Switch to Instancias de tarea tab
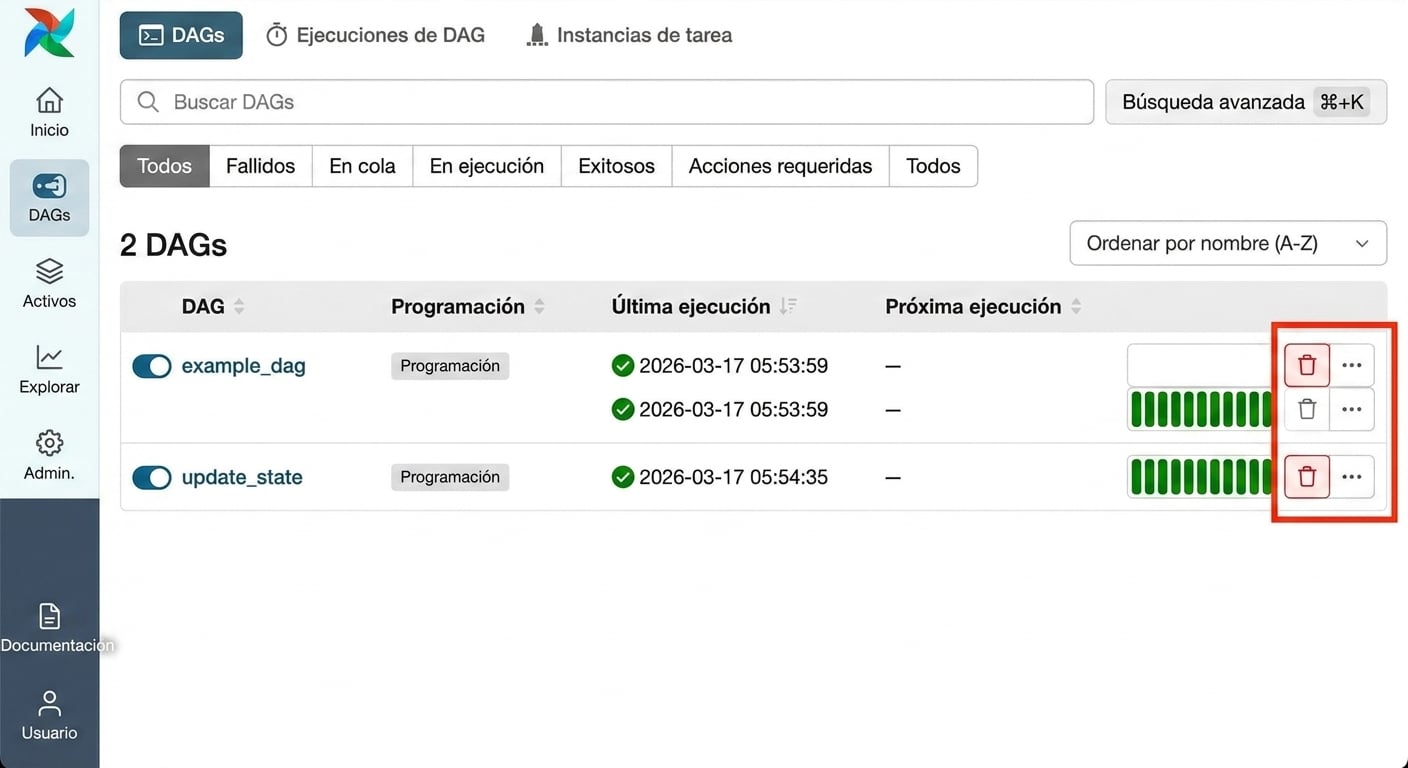Viewport: 1408px width, 768px height. (629, 35)
